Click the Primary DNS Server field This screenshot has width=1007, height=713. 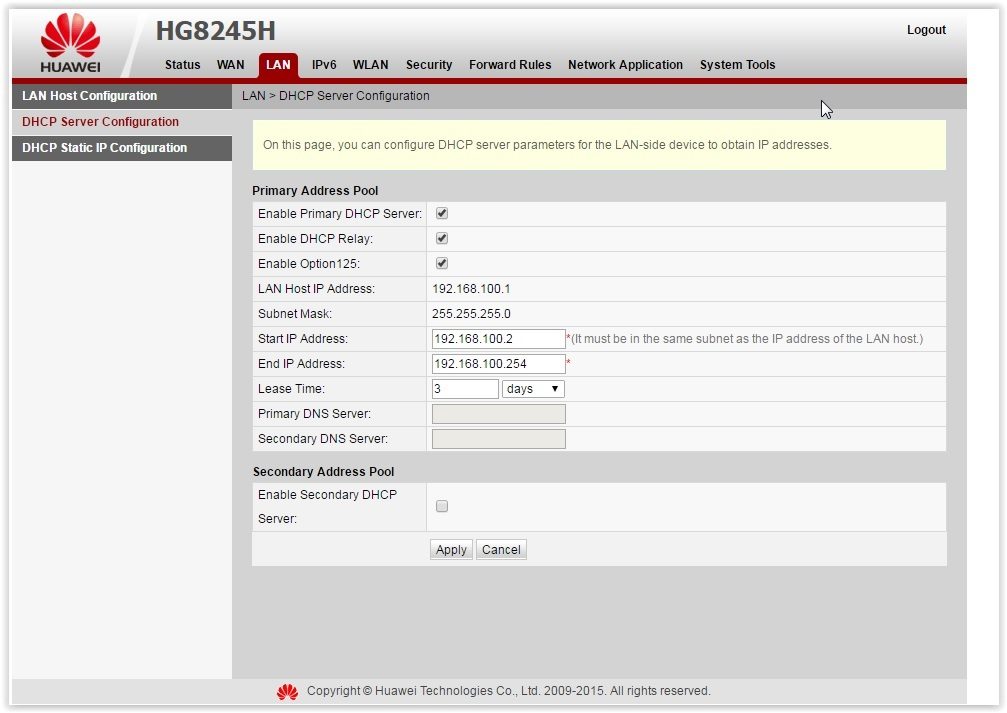[498, 414]
